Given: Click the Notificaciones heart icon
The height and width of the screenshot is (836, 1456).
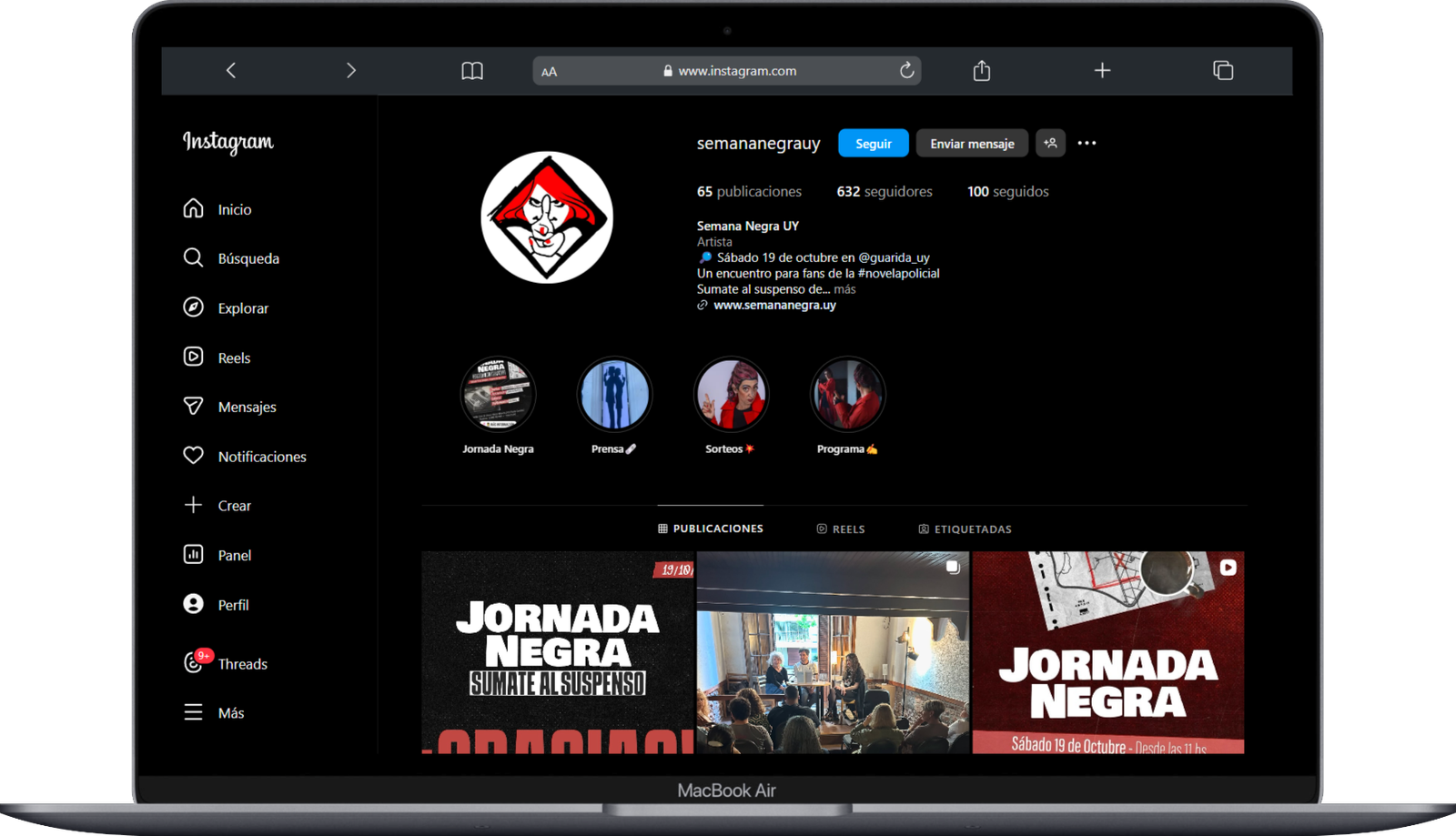Looking at the screenshot, I should click(193, 455).
